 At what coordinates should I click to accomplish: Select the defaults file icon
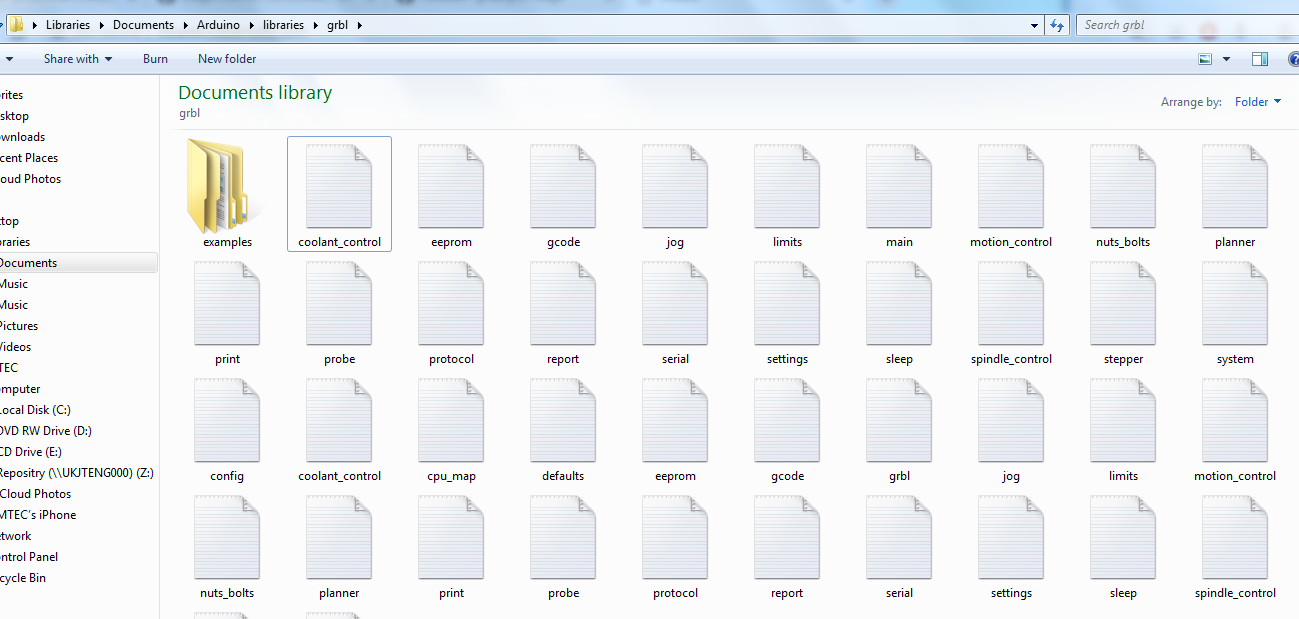click(x=563, y=422)
